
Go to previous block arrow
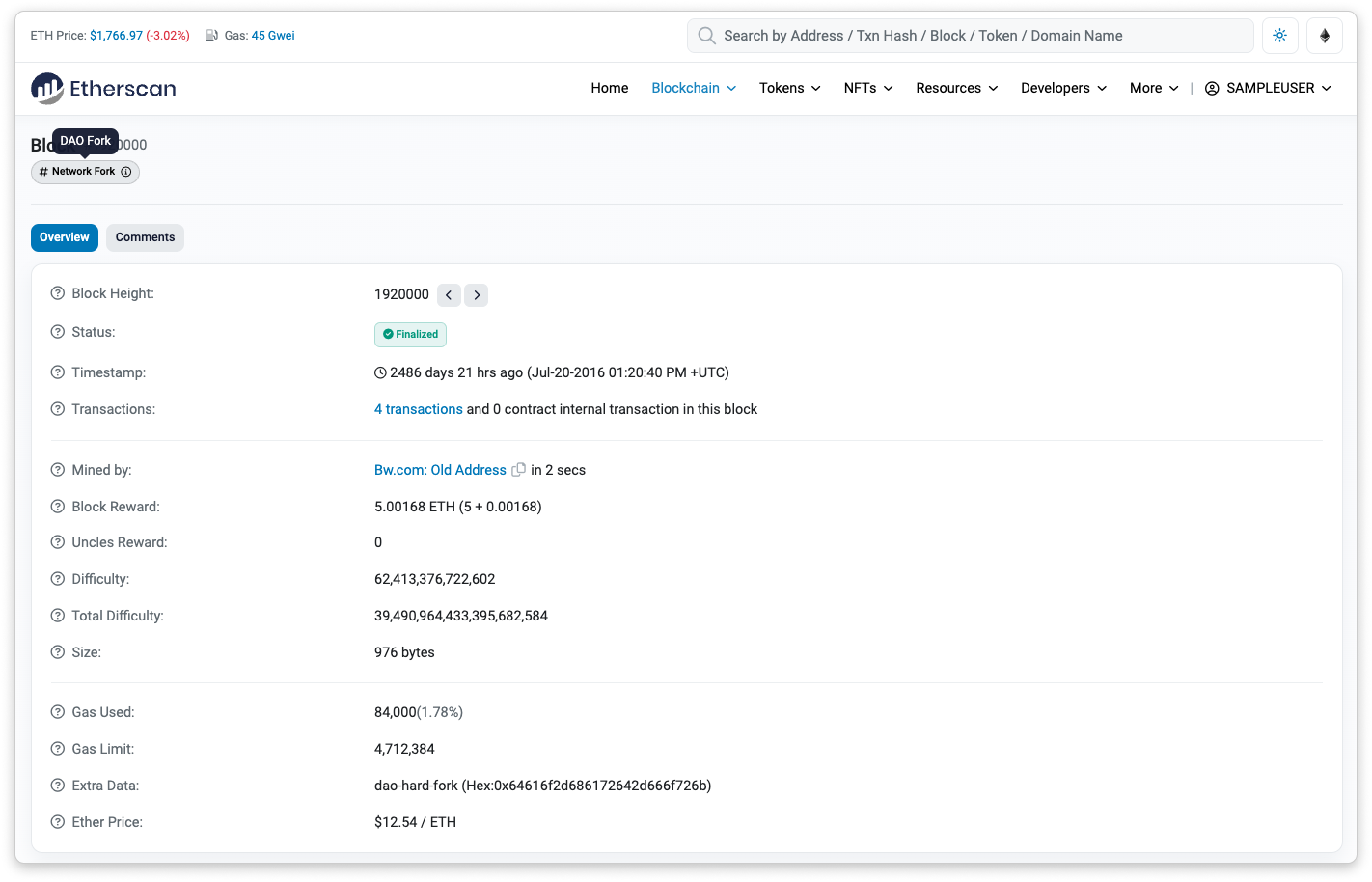449,295
